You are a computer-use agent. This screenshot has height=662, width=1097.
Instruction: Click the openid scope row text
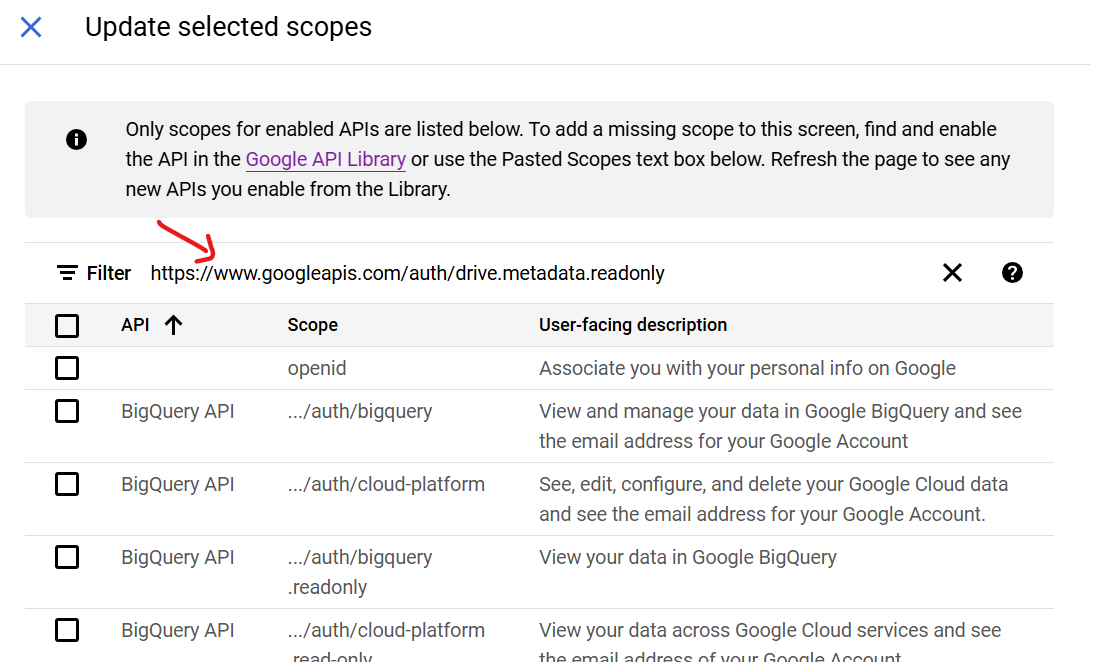[x=317, y=368]
